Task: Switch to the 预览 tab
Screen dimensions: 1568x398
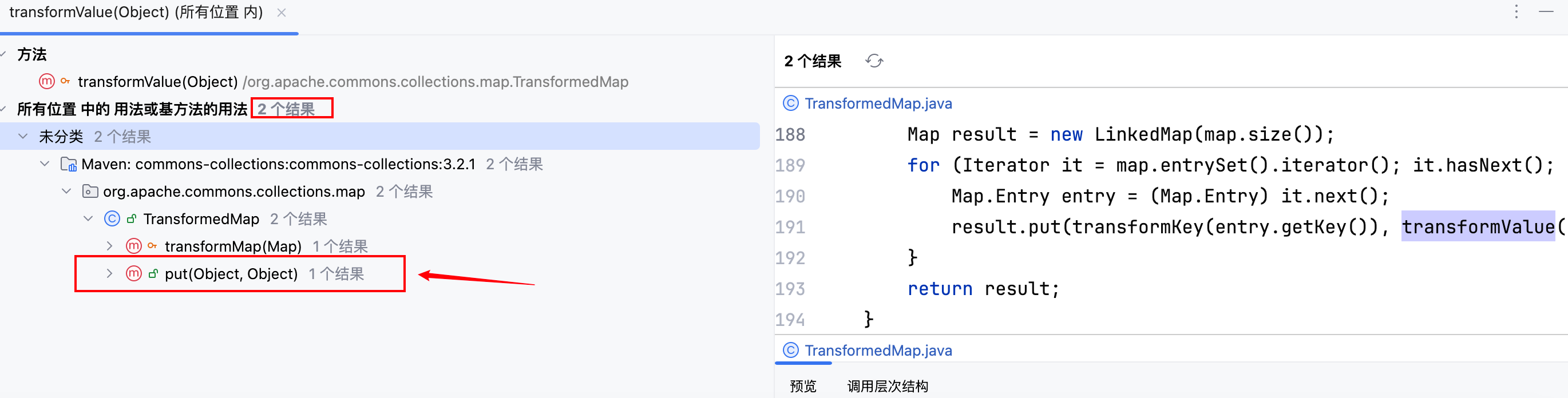Action: [803, 386]
